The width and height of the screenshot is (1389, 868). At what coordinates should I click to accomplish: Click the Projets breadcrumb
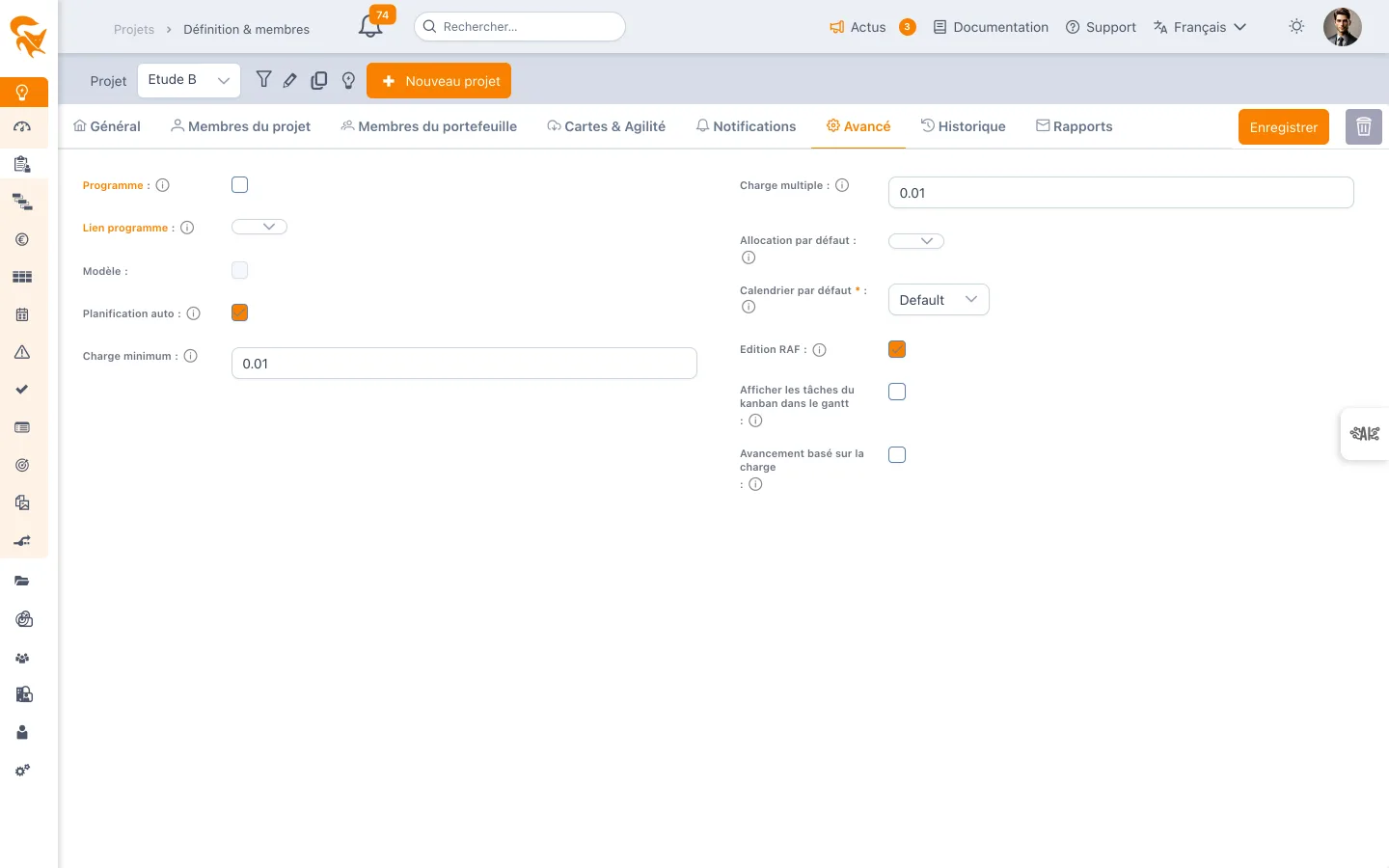(134, 30)
